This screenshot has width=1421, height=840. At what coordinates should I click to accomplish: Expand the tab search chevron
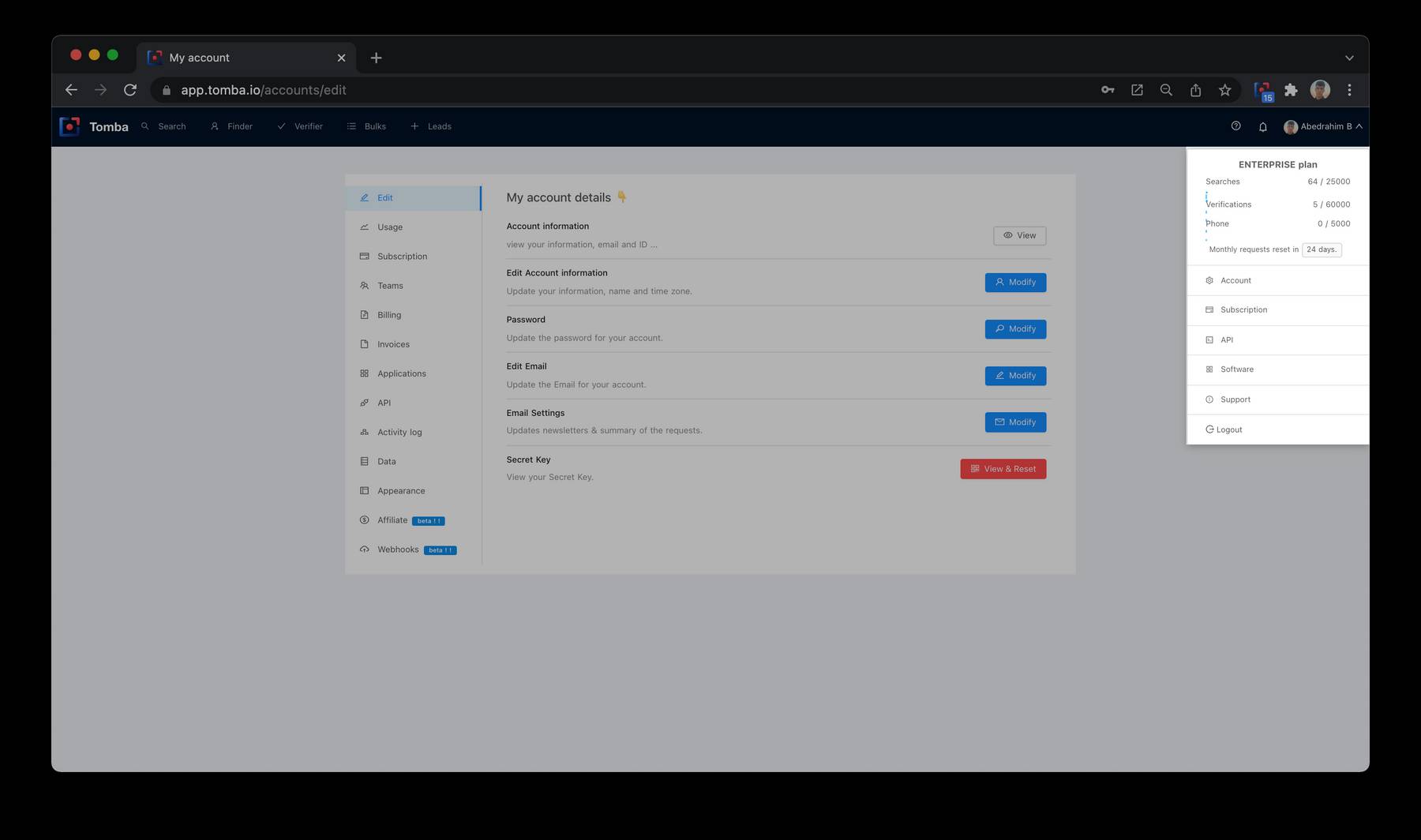pos(1349,58)
